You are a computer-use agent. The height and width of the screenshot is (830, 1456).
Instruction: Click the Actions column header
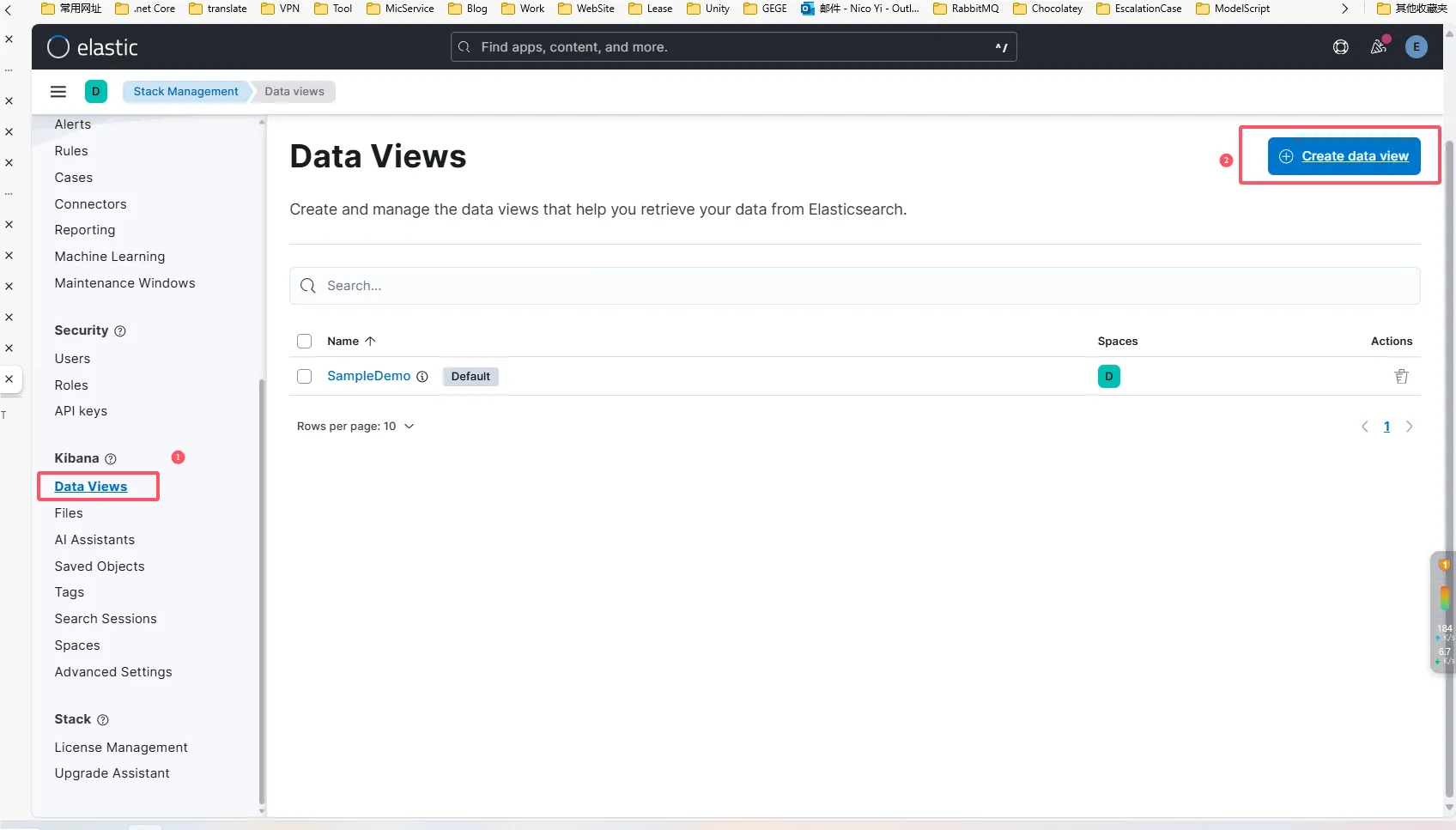(1392, 341)
